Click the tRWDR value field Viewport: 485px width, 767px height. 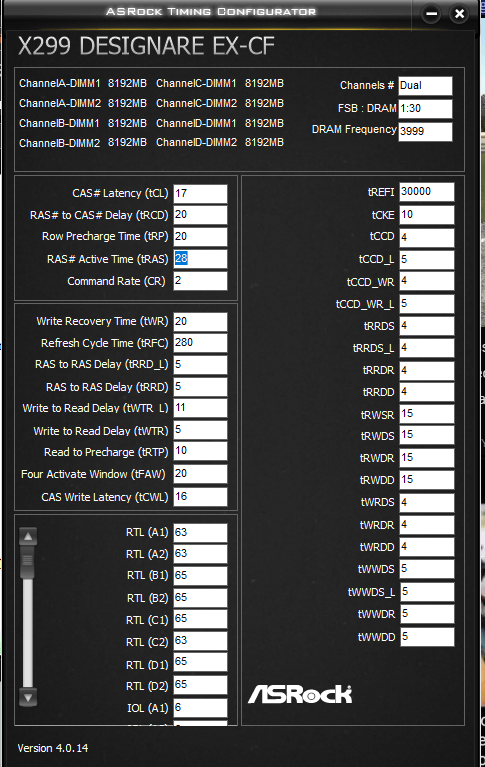click(x=427, y=458)
